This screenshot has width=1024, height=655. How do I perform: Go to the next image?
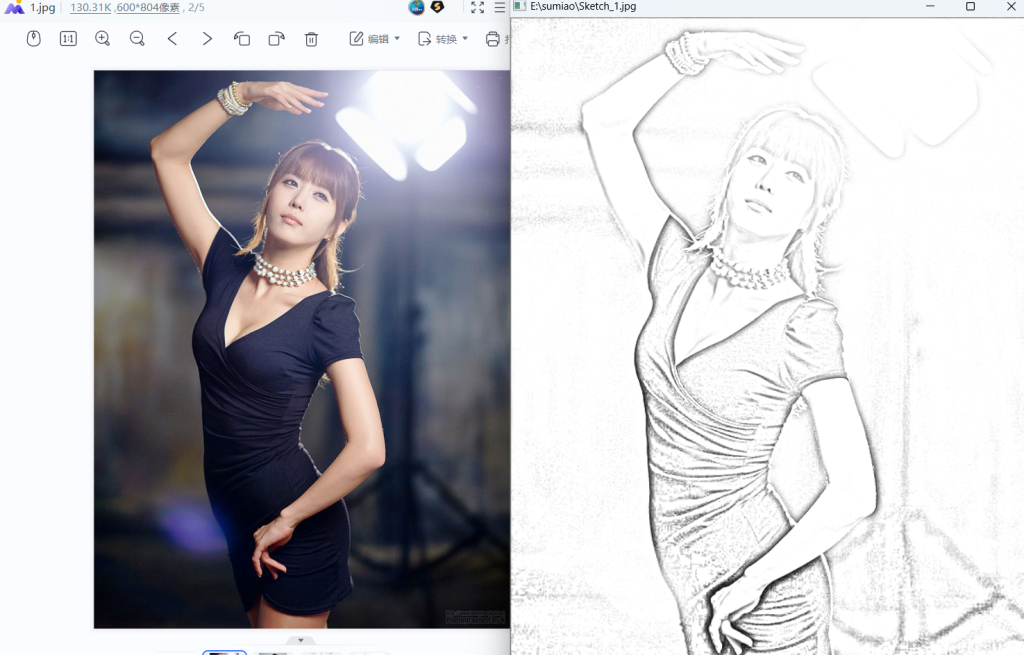tap(207, 39)
